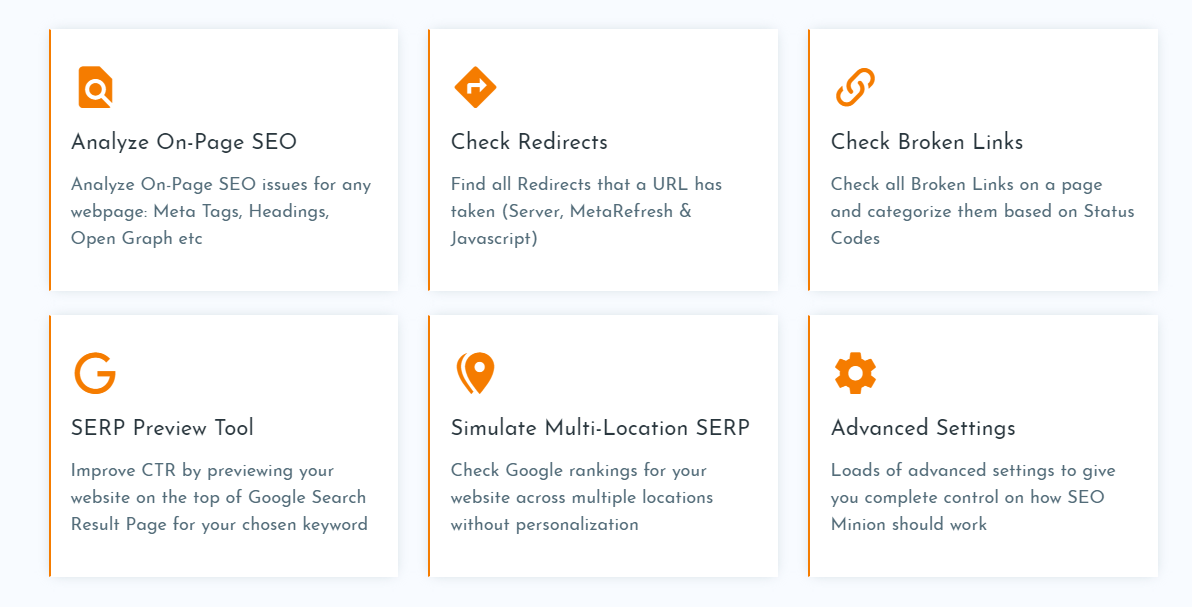Viewport: 1192px width, 607px height.
Task: Click the redirects description mentioning MetaRefresh
Action: click(586, 211)
